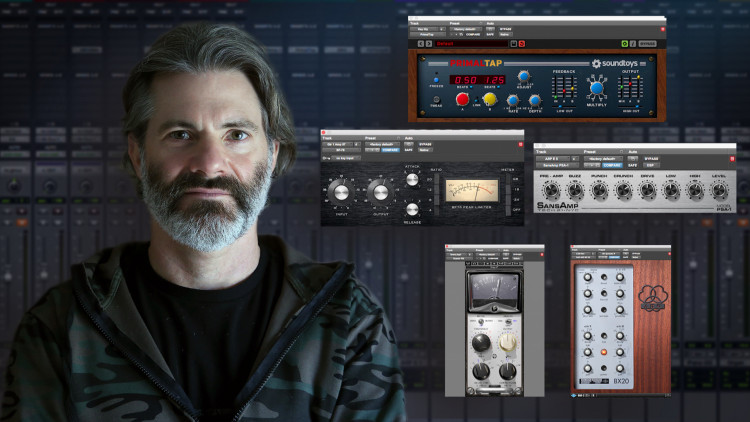This screenshot has width=750, height=422.
Task: Click the Input knob on the BF76 limiter
Action: [341, 192]
